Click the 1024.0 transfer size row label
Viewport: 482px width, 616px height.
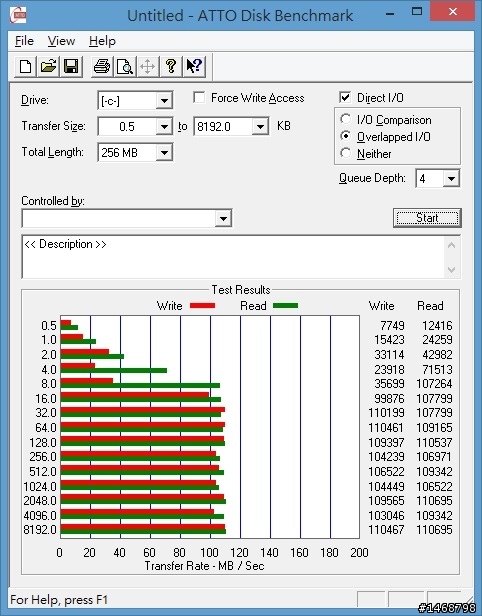pyautogui.click(x=40, y=487)
